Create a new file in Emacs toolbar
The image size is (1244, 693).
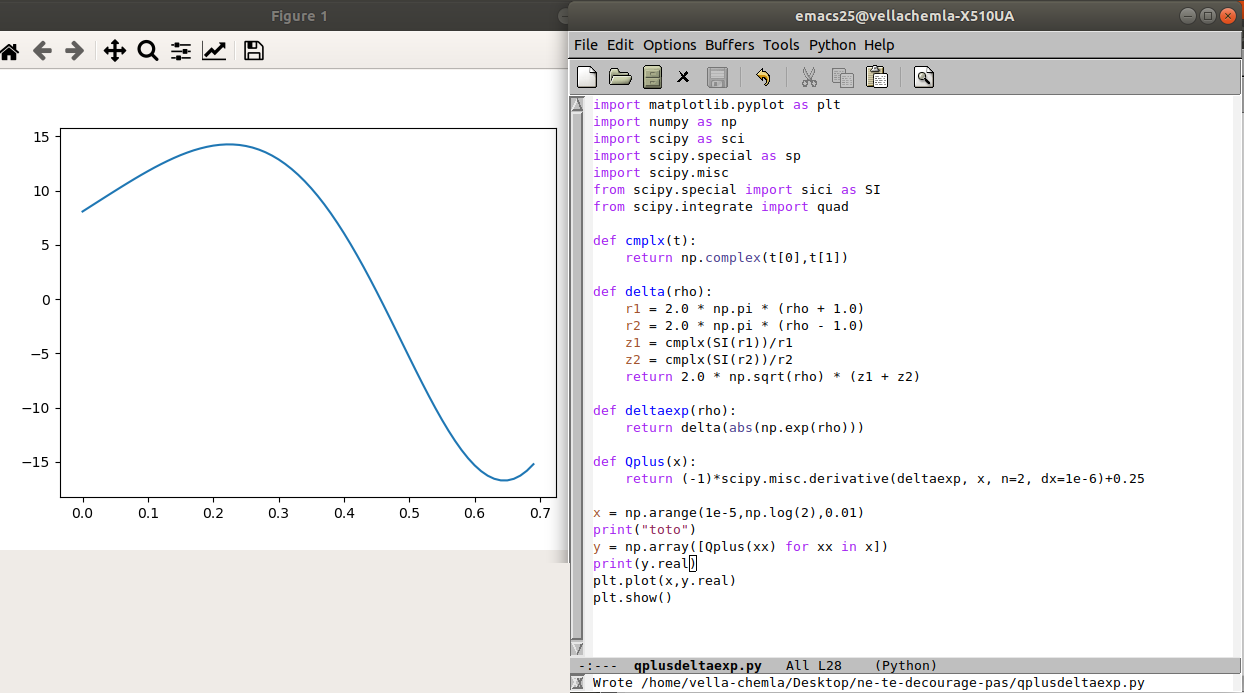(x=588, y=77)
